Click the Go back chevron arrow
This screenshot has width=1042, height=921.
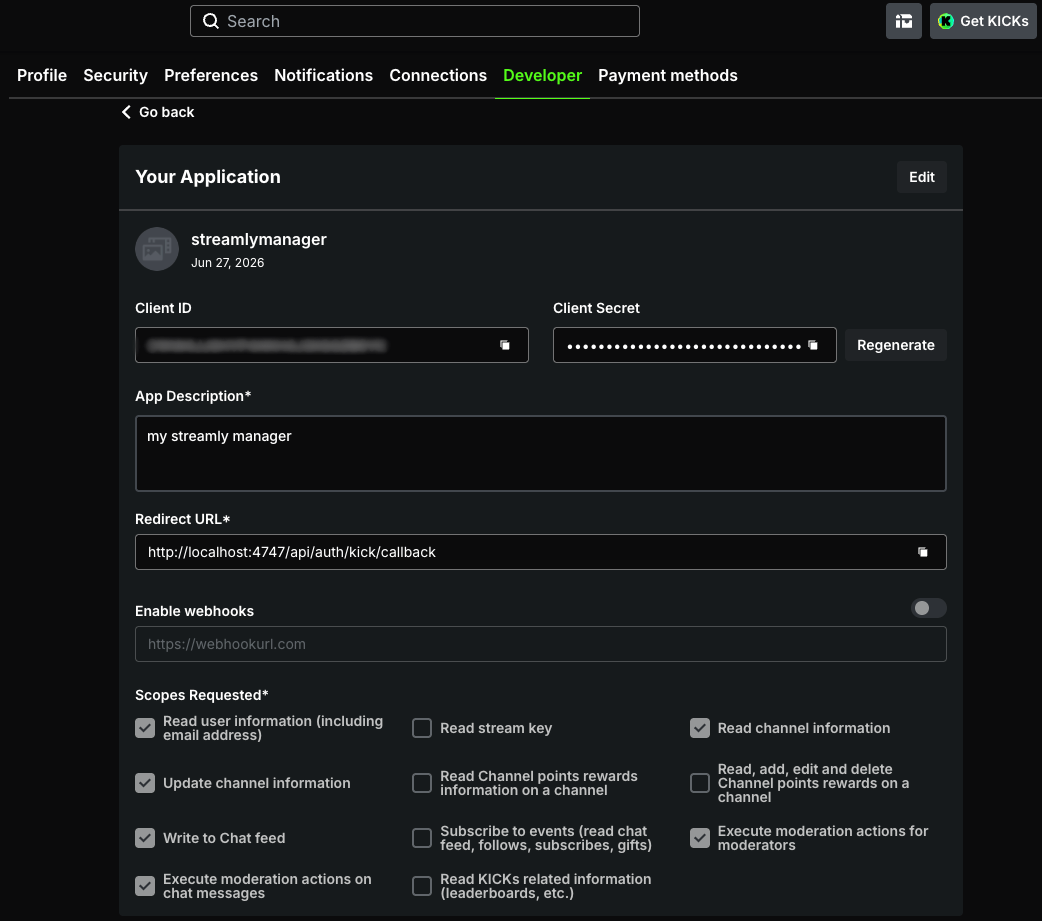tap(126, 112)
